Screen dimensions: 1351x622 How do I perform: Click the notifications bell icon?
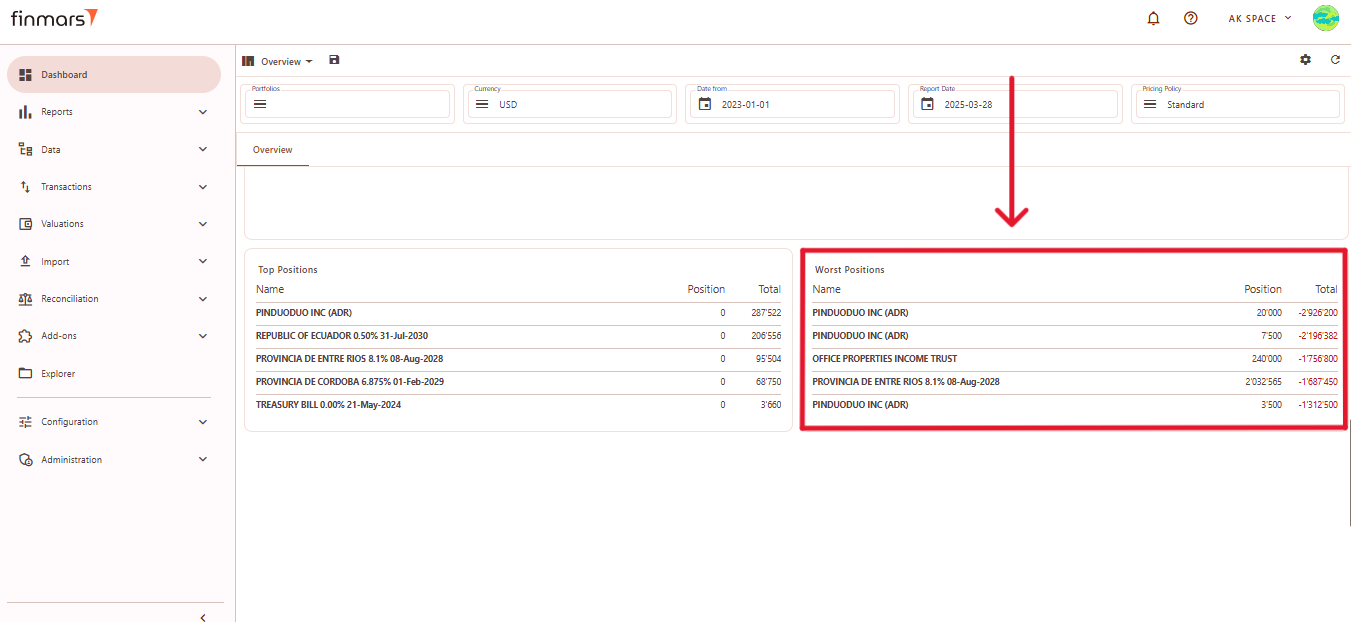click(x=1153, y=18)
